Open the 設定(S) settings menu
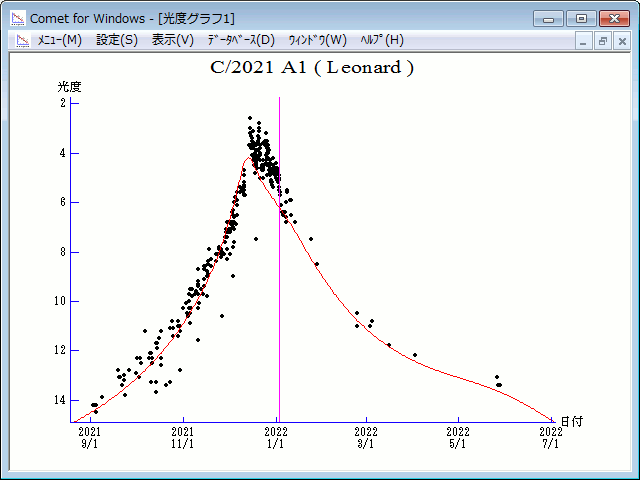This screenshot has height=480, width=640. (117, 40)
